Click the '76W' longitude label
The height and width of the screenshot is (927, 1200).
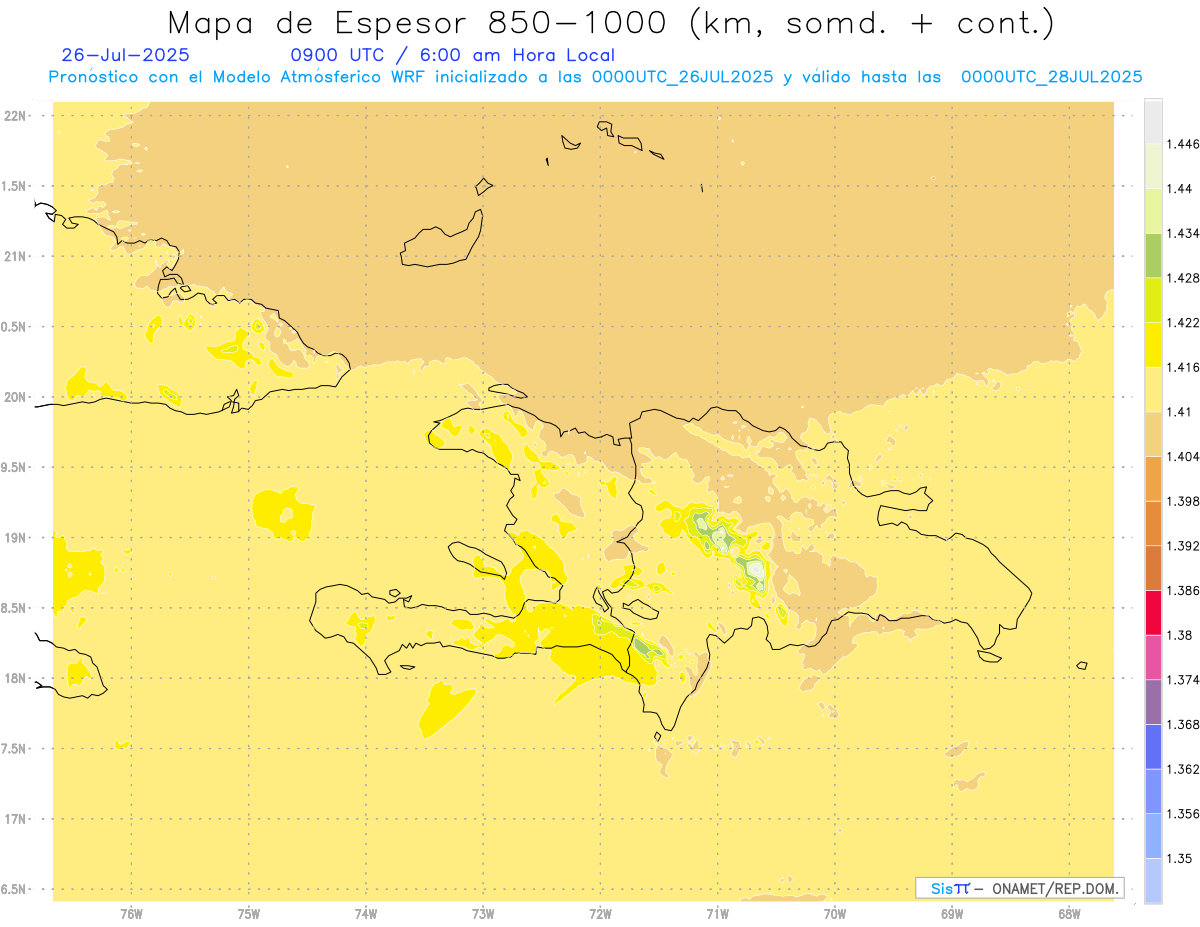pos(131,914)
